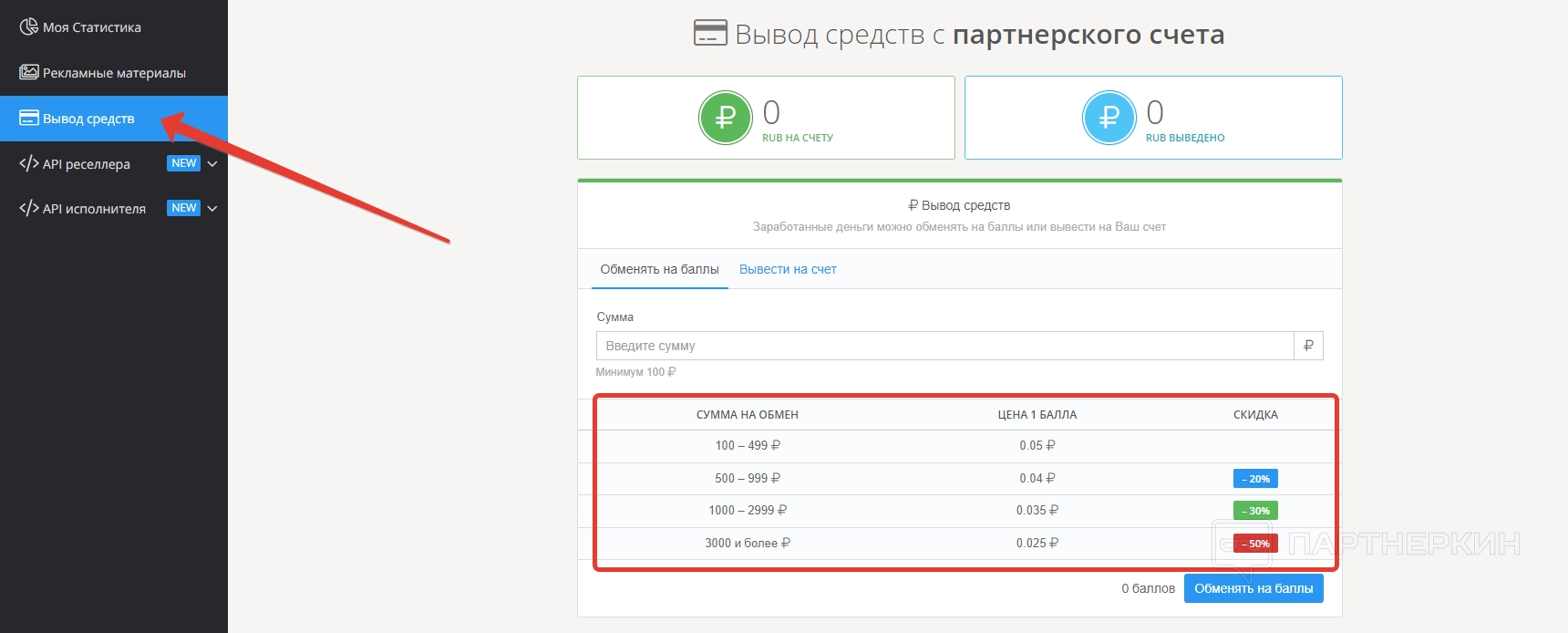1568x633 pixels.
Task: Click the Минимум 100 ₽ hint text
Action: tap(635, 372)
